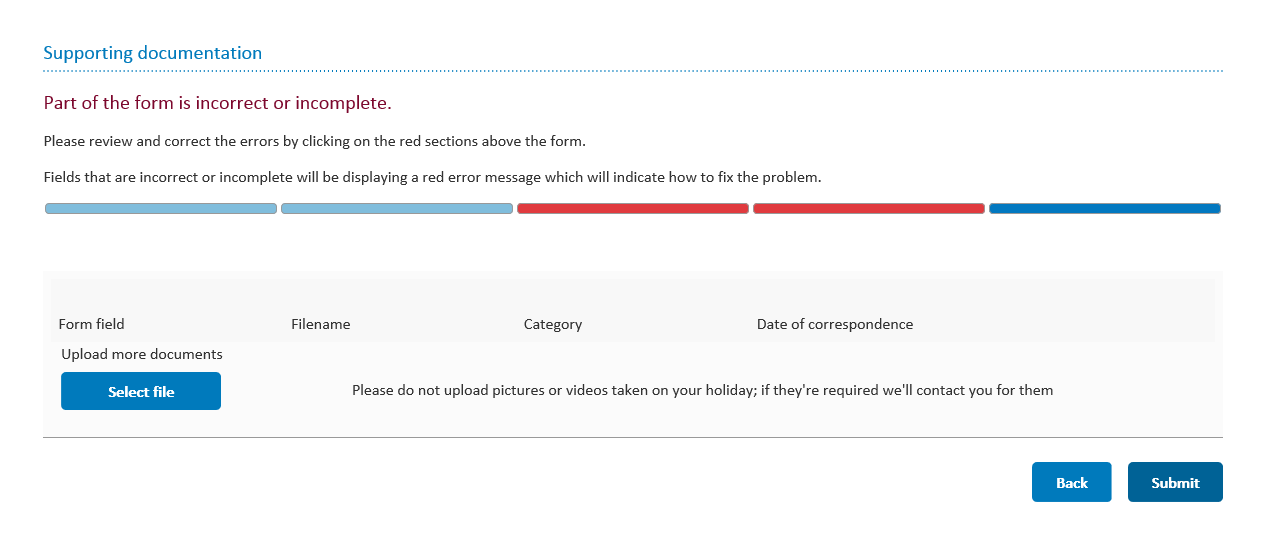The image size is (1276, 551).
Task: Click the dotted line under Supporting documentation
Action: (633, 71)
